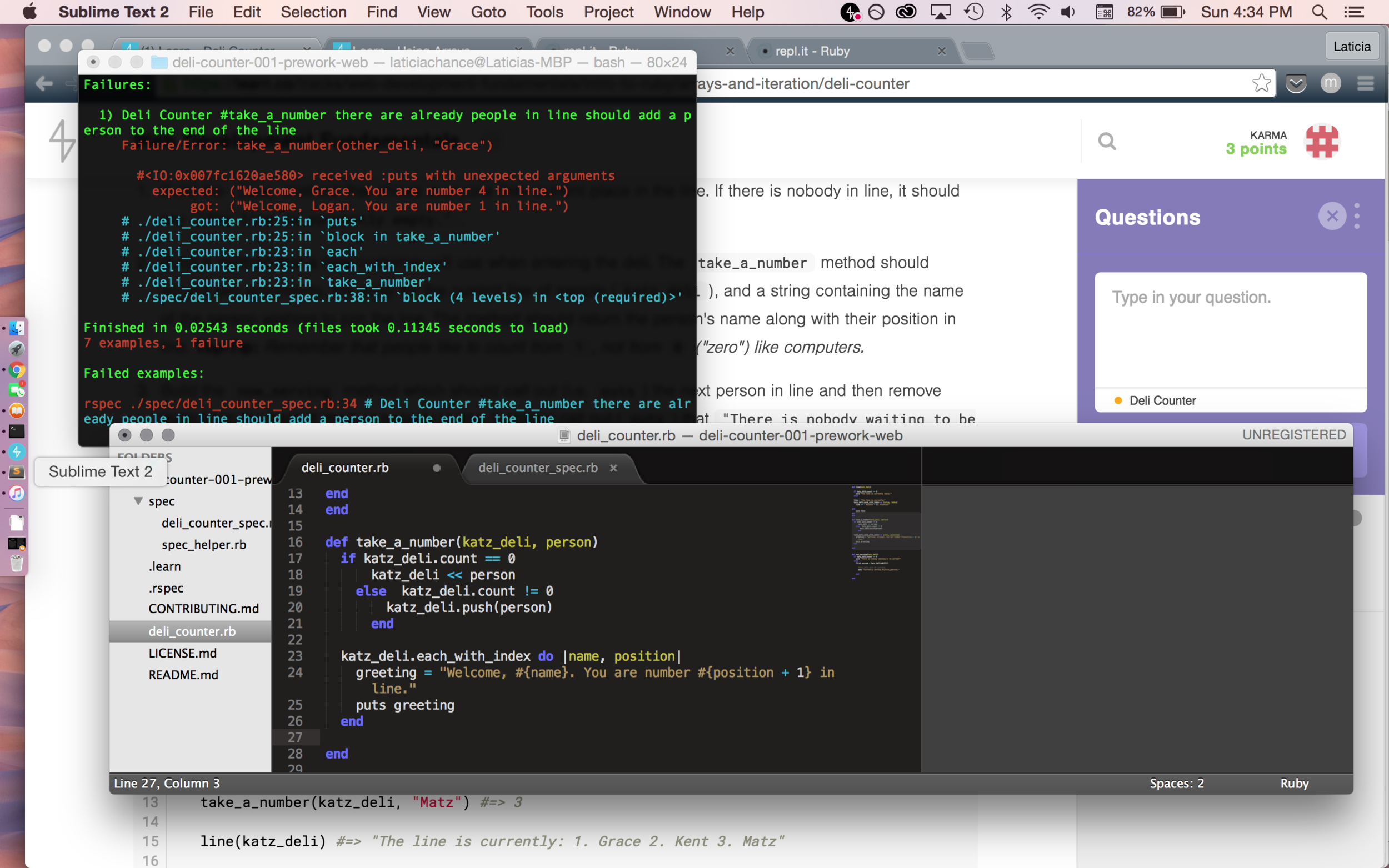The image size is (1389, 868).
Task: Click Laticia profile button in Chrome
Action: [x=1351, y=47]
